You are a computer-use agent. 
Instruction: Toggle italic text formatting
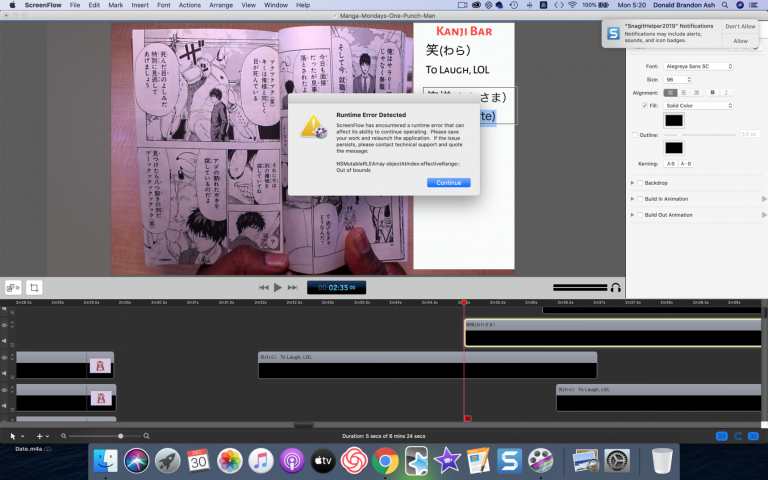726,93
